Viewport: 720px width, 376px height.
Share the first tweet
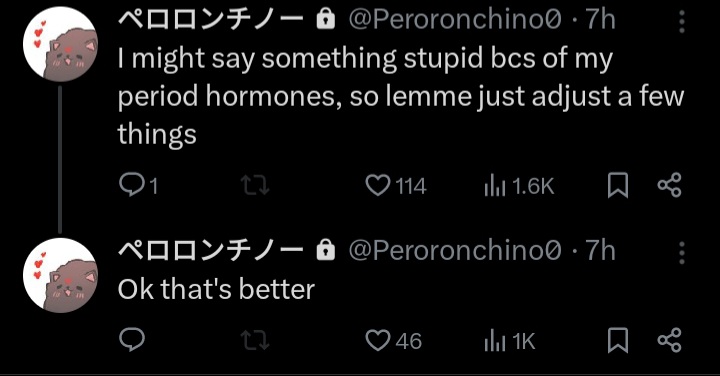(669, 185)
